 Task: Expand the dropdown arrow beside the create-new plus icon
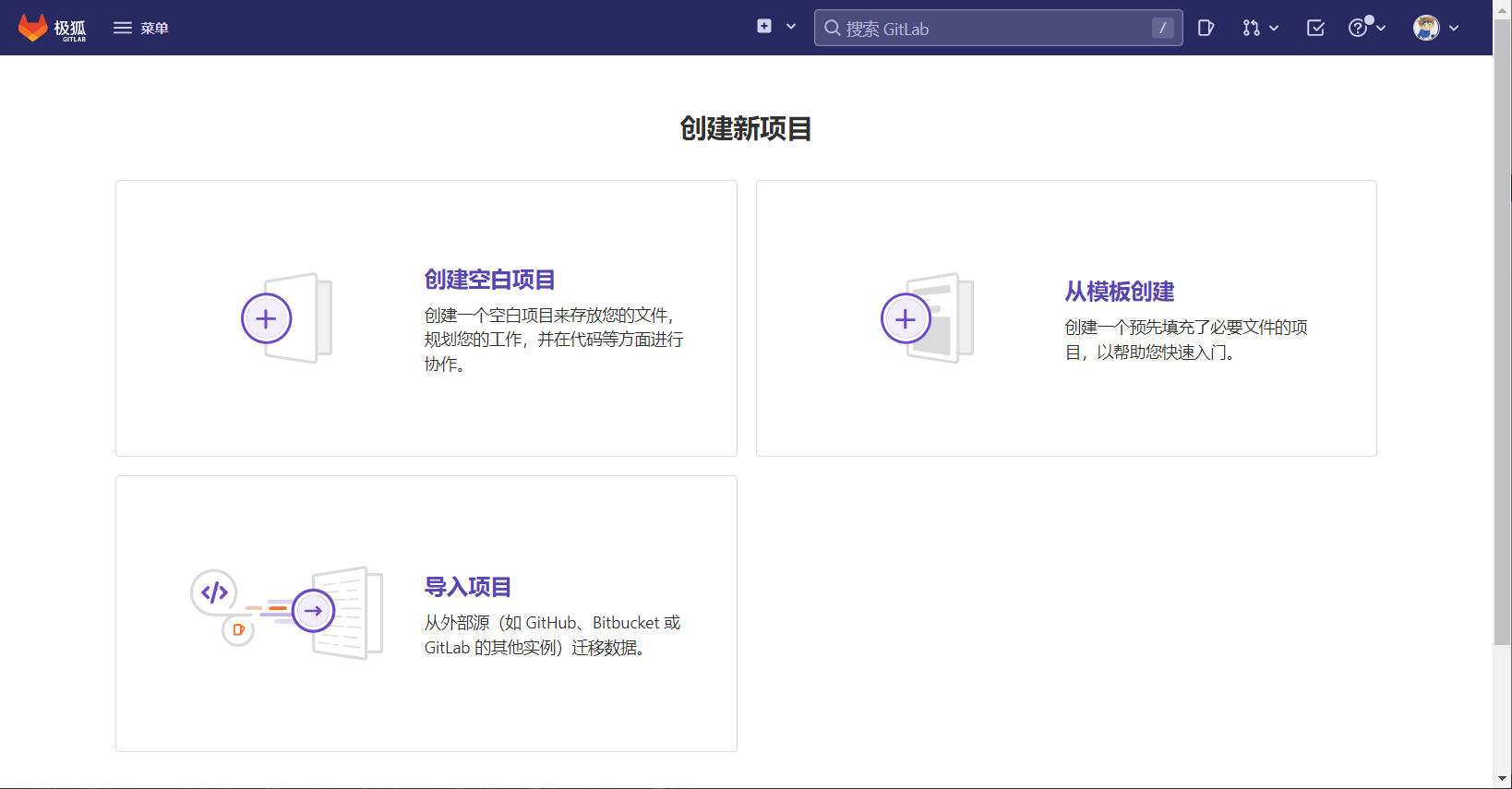[791, 27]
